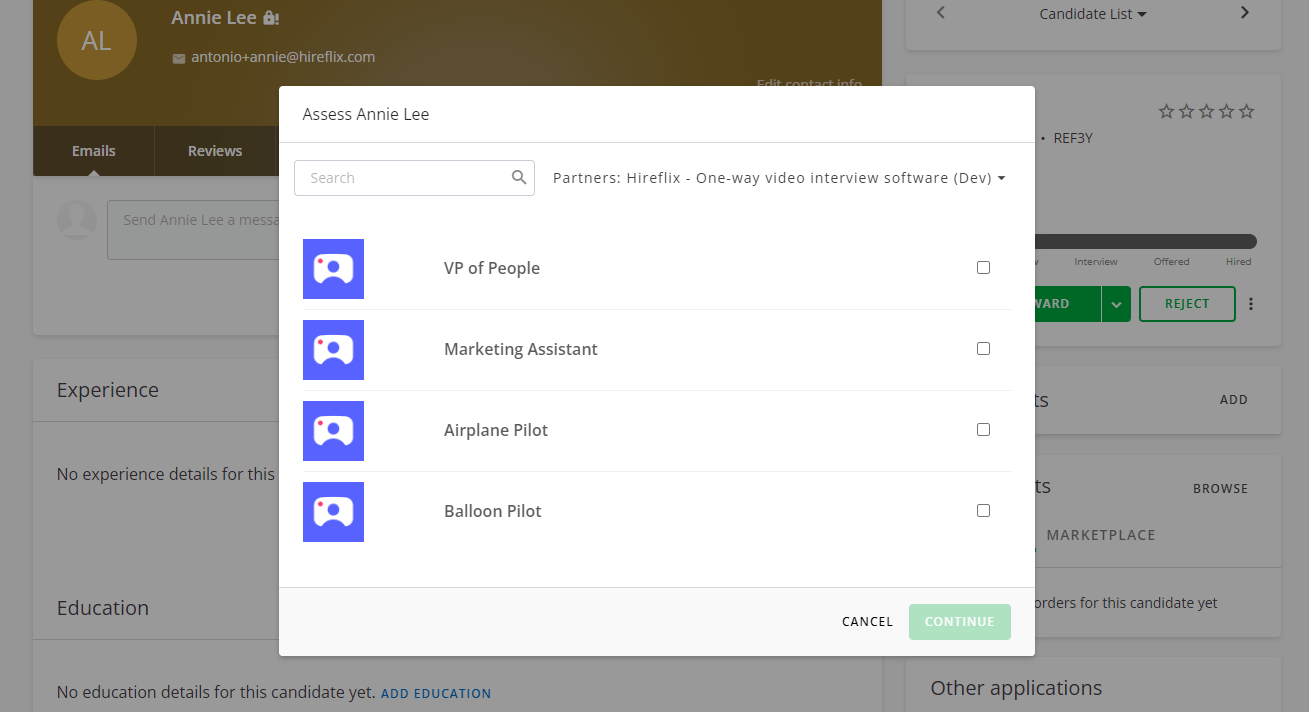The height and width of the screenshot is (712, 1309).
Task: Tick the Marketing Assistant checkbox
Action: tap(983, 349)
